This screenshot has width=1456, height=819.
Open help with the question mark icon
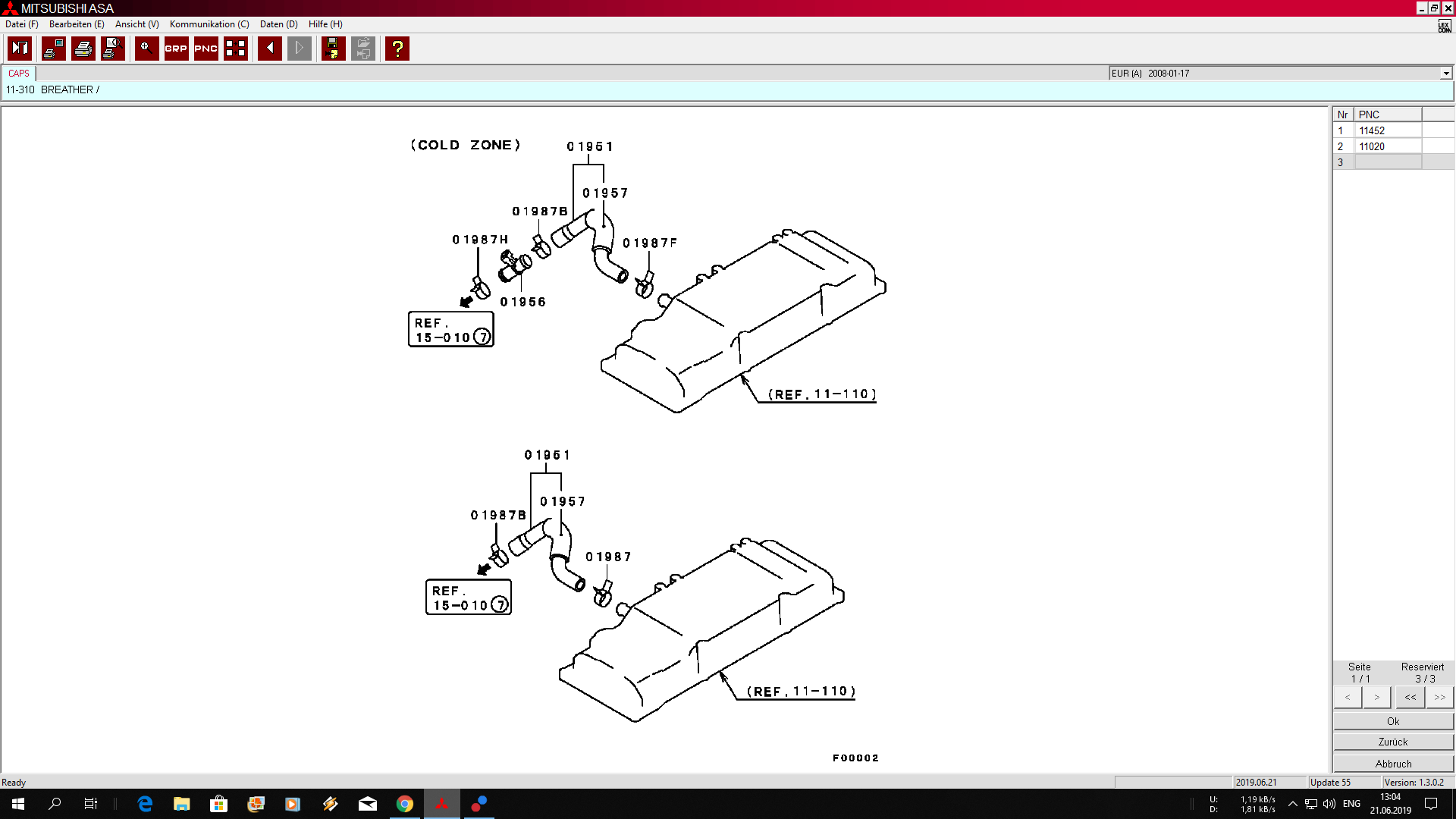point(397,49)
